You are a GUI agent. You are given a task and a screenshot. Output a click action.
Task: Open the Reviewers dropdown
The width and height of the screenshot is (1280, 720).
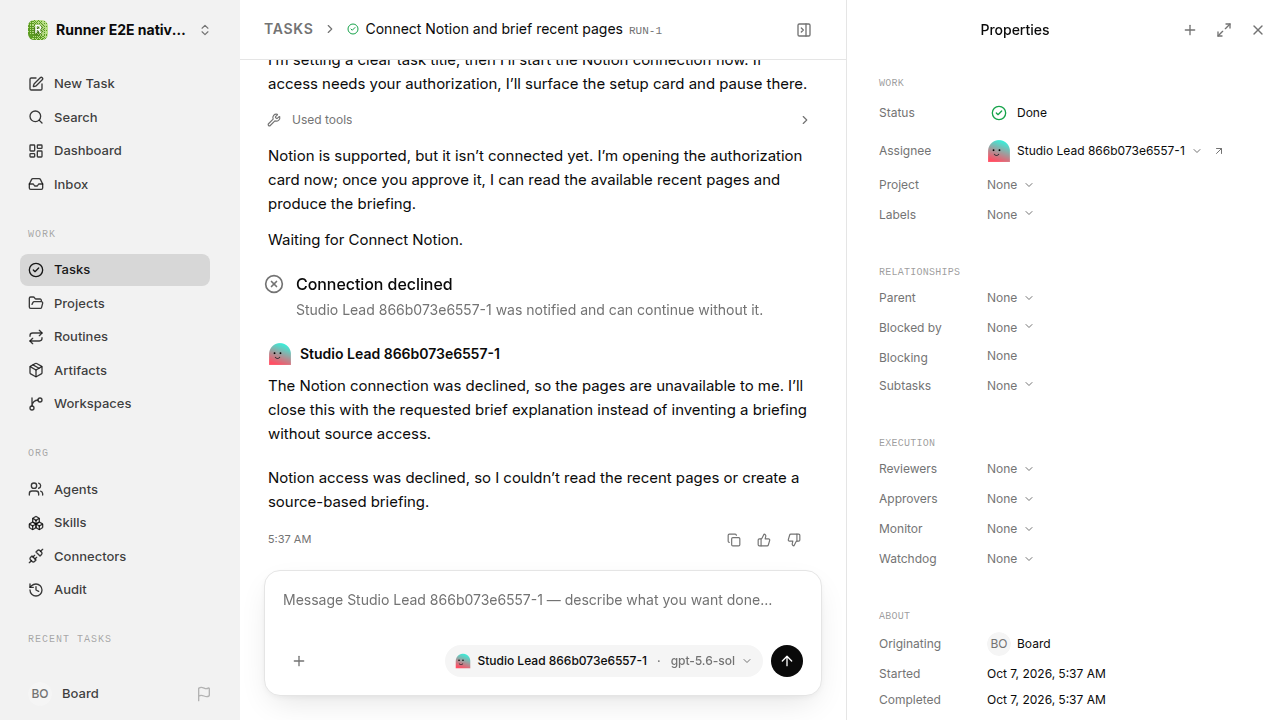tap(1010, 469)
